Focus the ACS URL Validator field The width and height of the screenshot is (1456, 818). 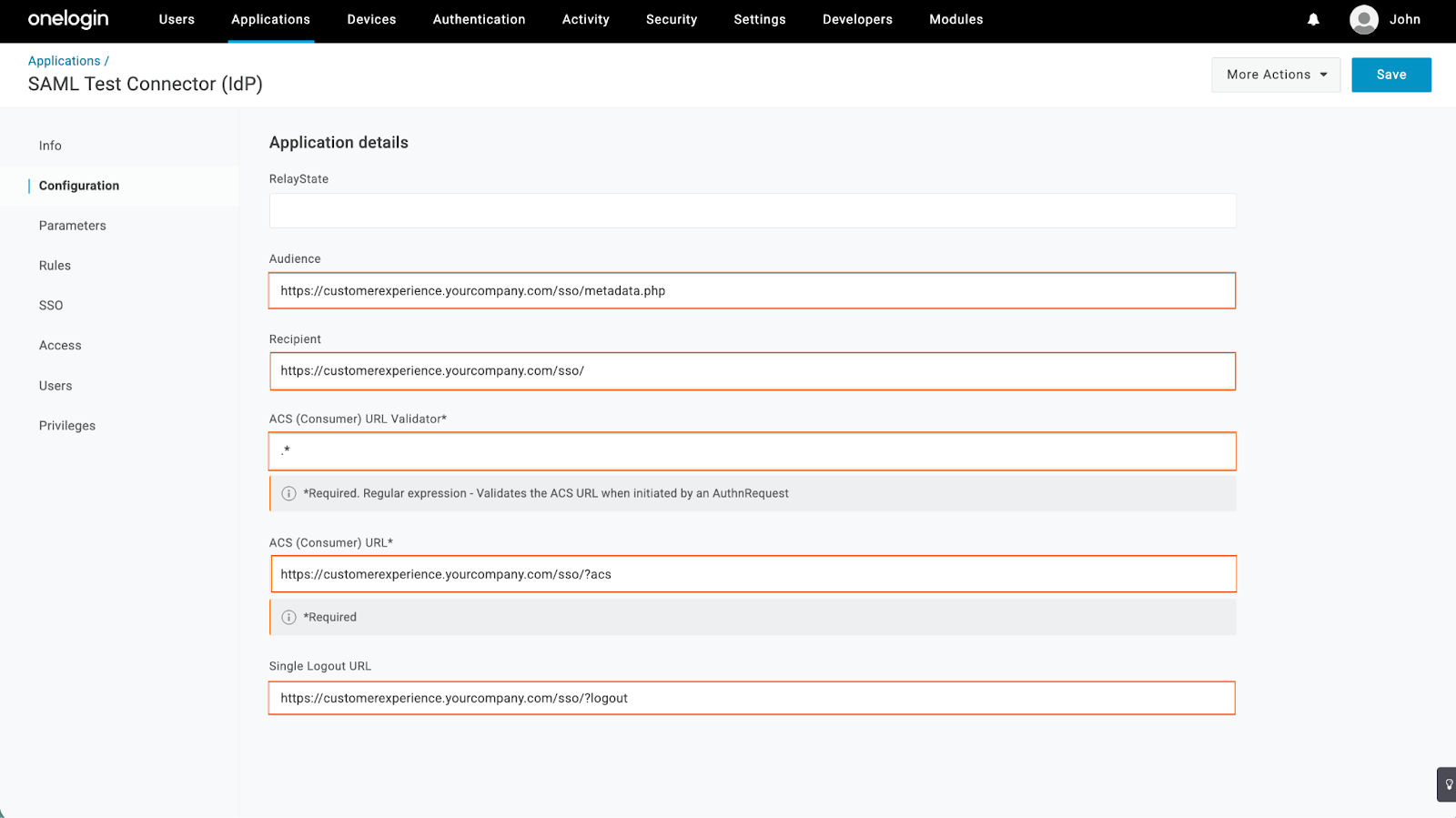coord(753,451)
